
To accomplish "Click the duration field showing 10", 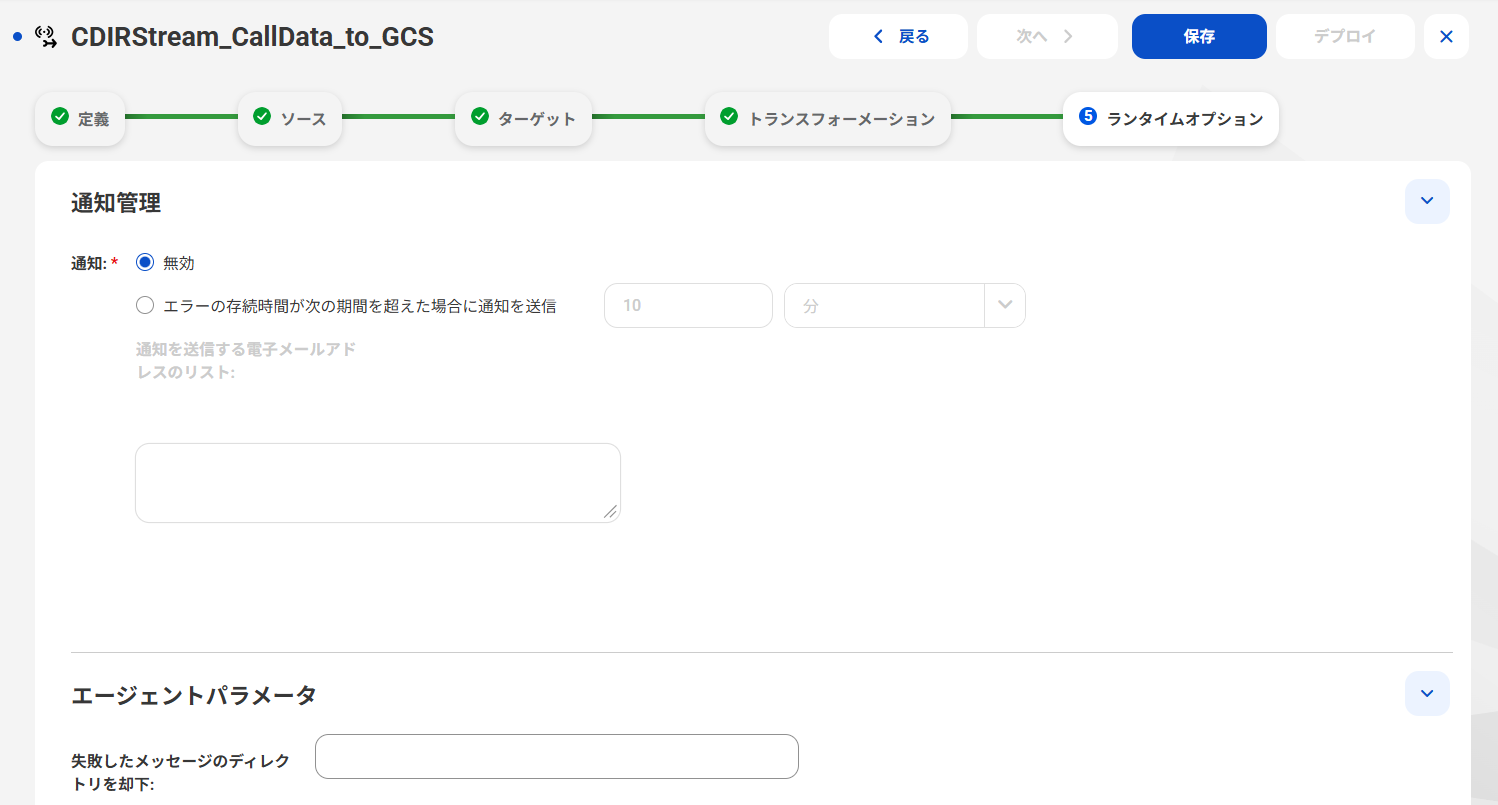I will click(x=688, y=305).
